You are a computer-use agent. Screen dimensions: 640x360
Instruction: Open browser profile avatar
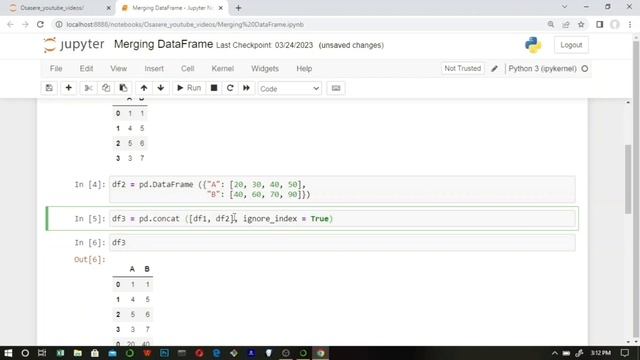(615, 24)
